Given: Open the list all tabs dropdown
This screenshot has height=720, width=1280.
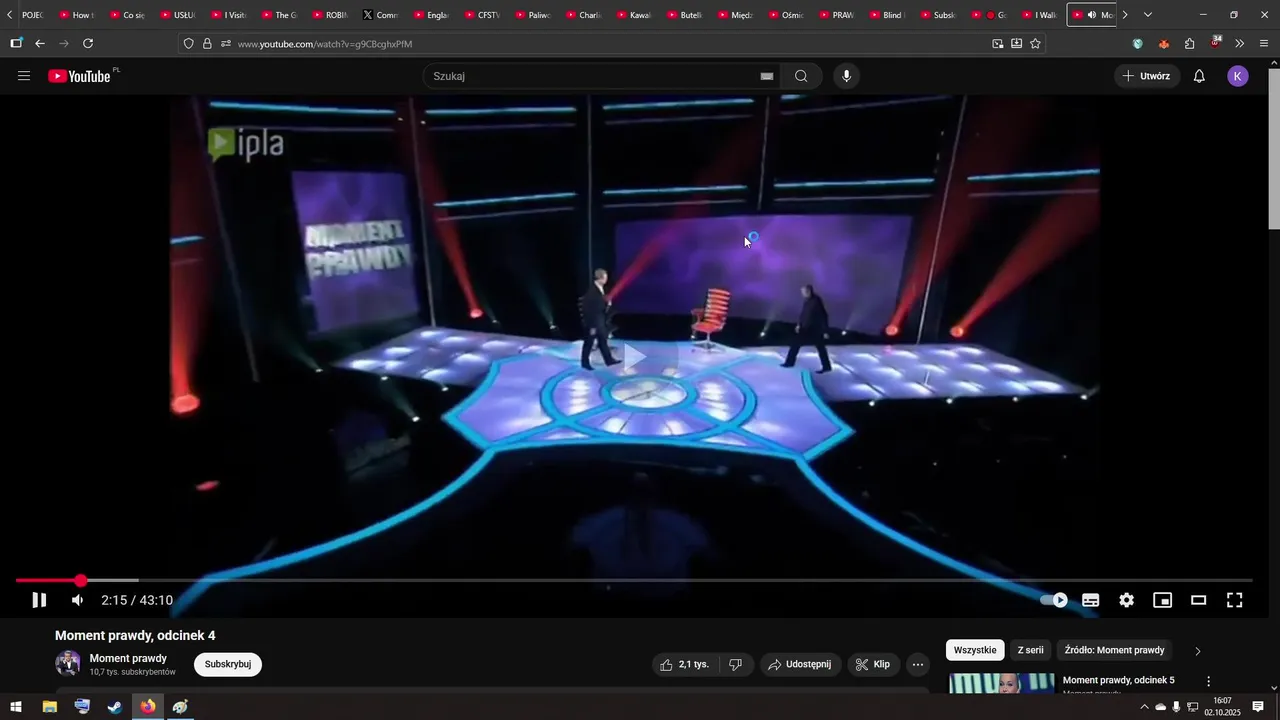Looking at the screenshot, I should (x=1147, y=15).
